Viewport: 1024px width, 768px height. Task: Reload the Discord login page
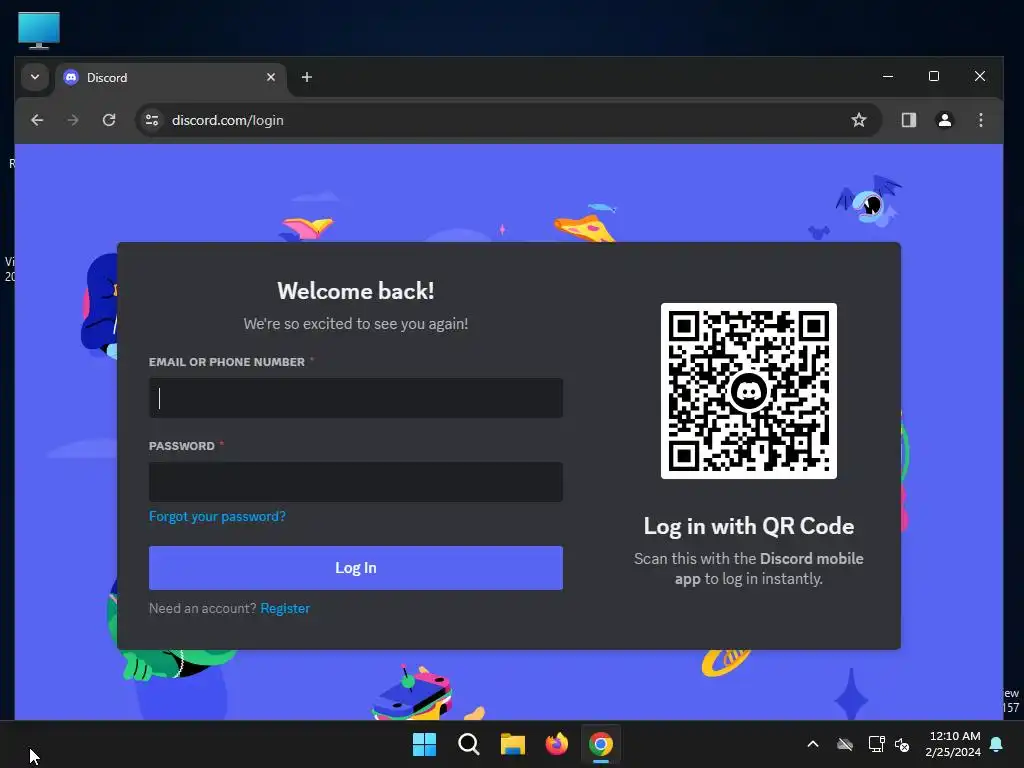click(109, 120)
